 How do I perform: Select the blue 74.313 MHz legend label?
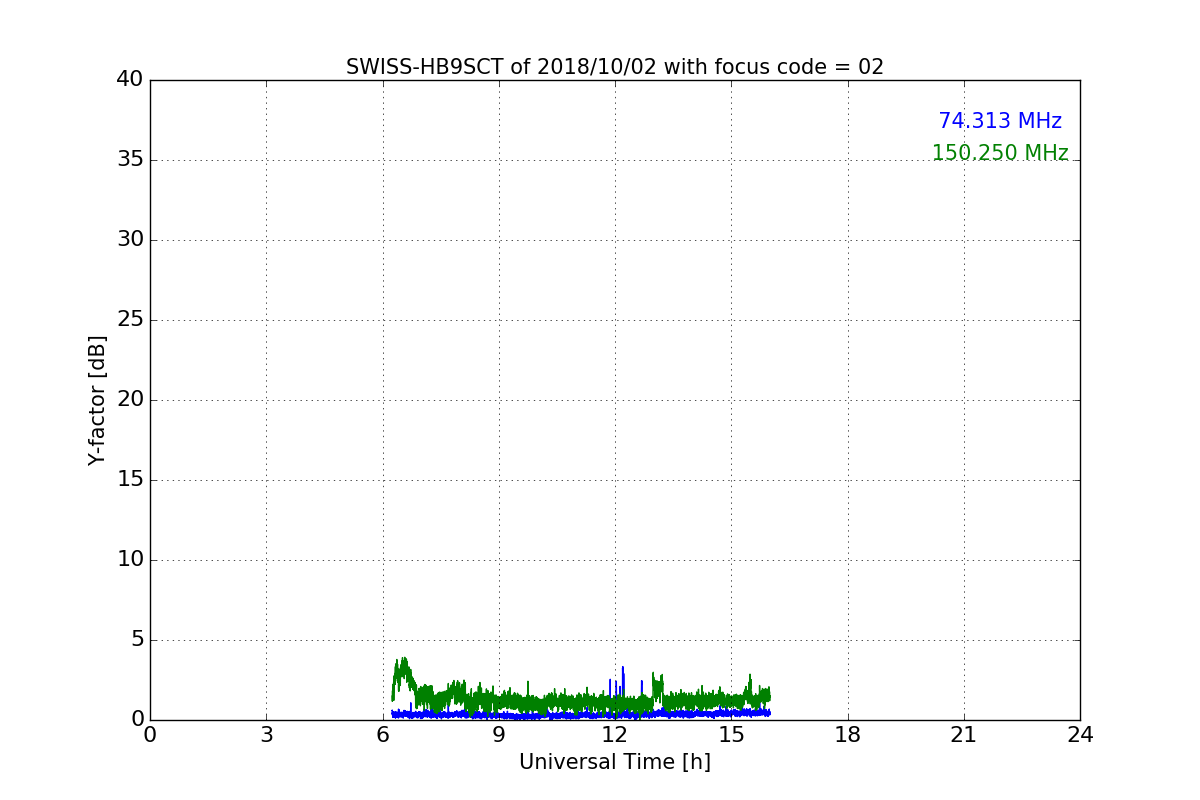[1000, 121]
